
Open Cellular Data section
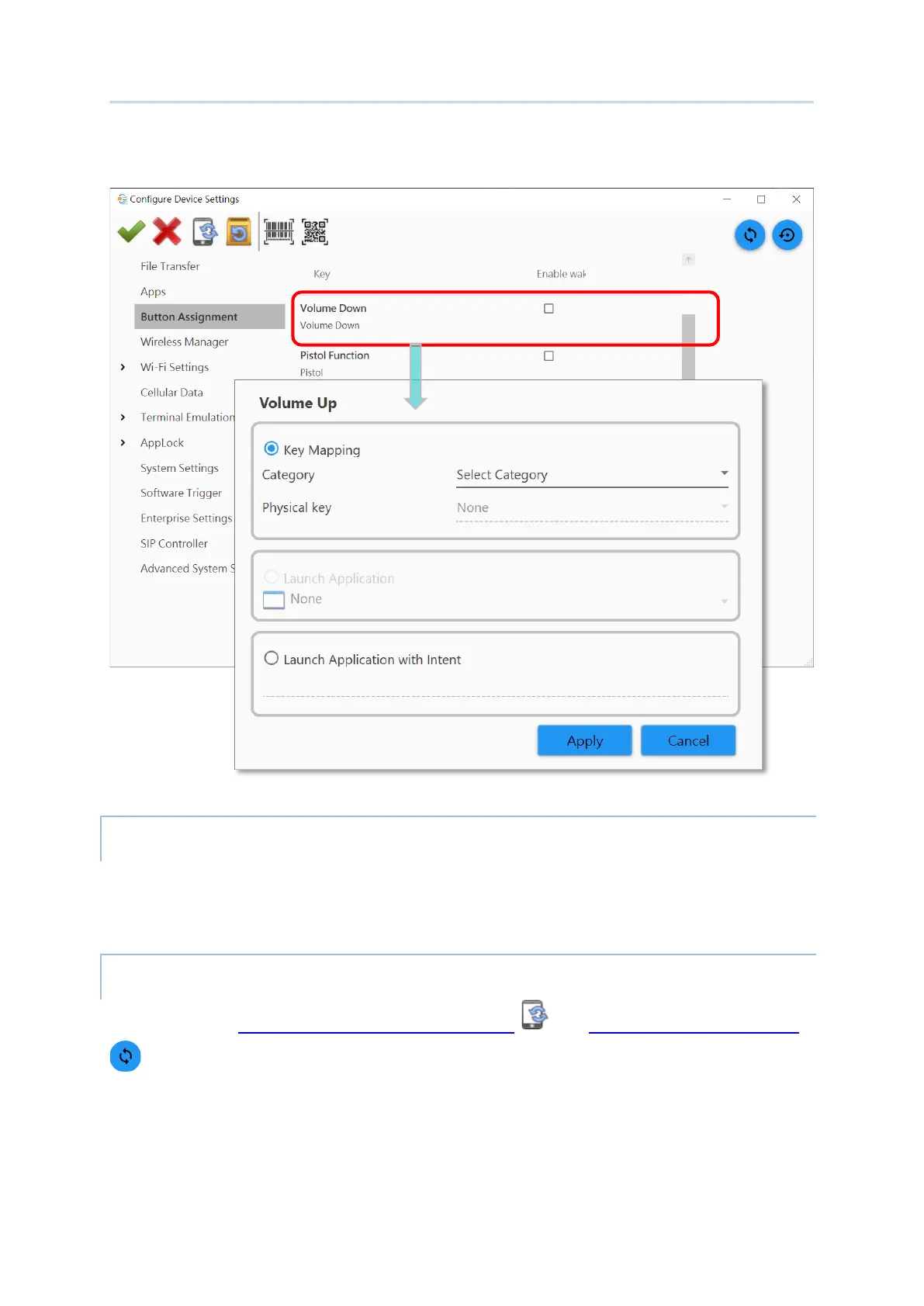(171, 393)
